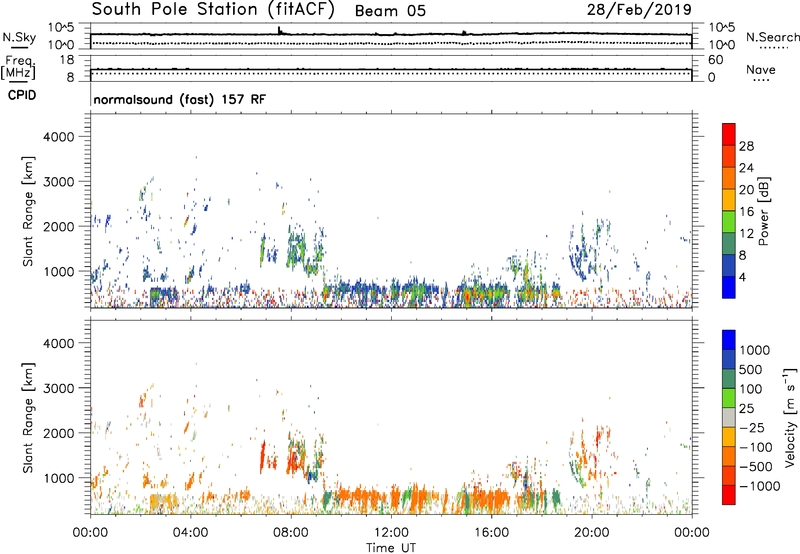The width and height of the screenshot is (800, 554).
Task: Click the "N.Sky" legend label
Action: (19, 37)
